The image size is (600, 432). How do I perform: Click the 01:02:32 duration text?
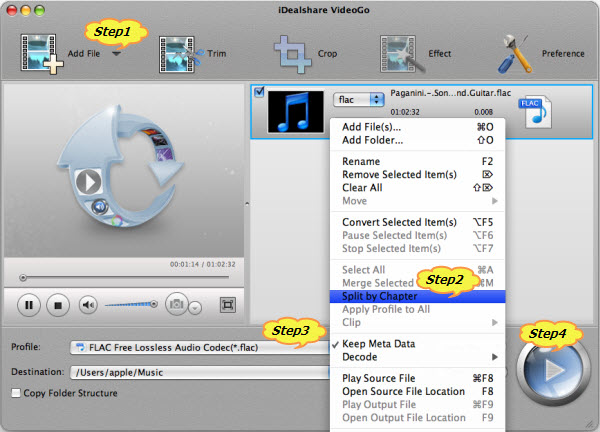pyautogui.click(x=405, y=112)
